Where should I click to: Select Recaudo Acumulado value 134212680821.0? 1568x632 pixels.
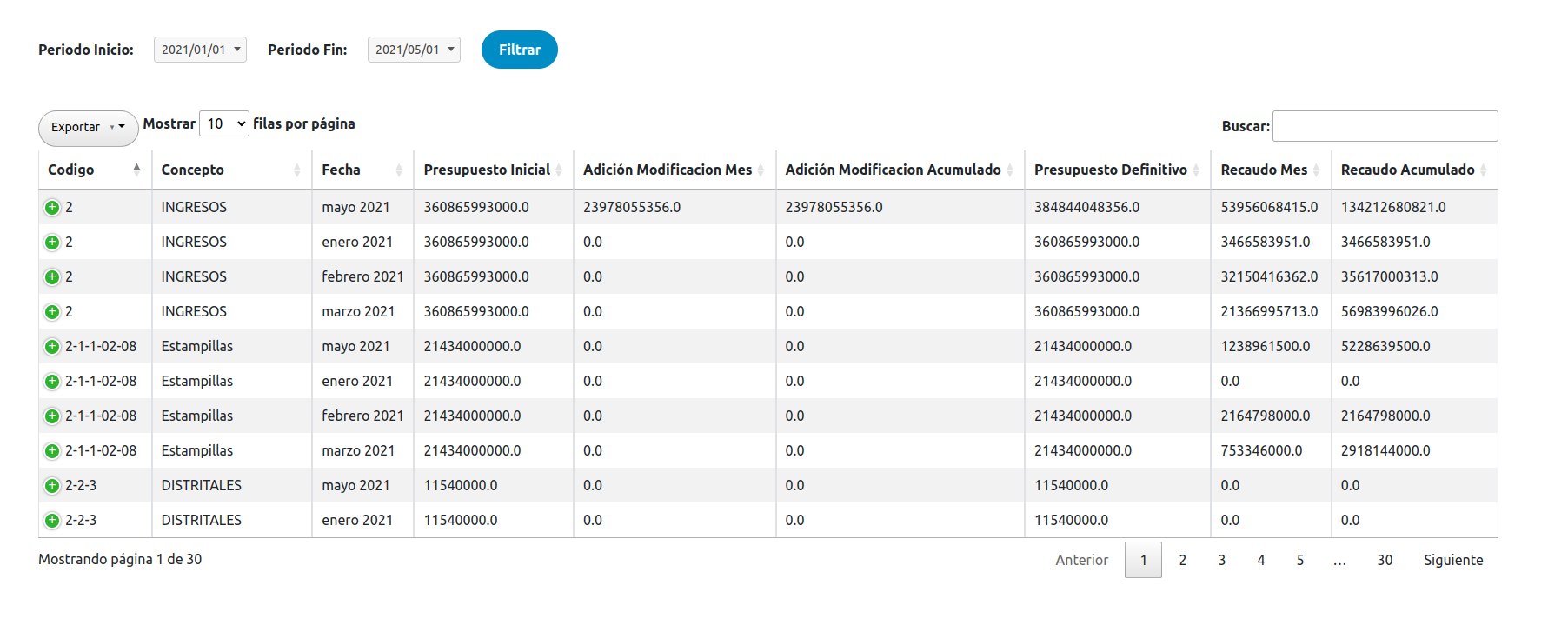1393,208
